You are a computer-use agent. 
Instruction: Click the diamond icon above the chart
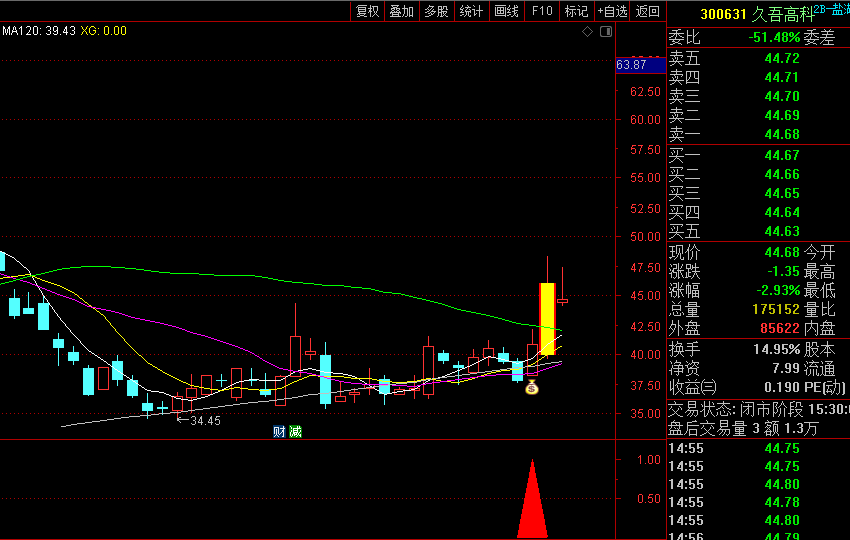[x=588, y=32]
